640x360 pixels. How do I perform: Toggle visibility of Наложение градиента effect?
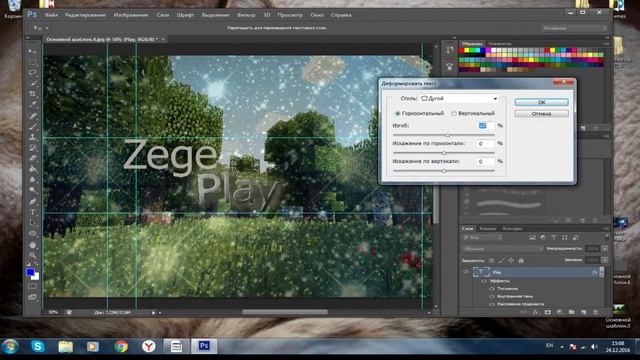click(491, 304)
